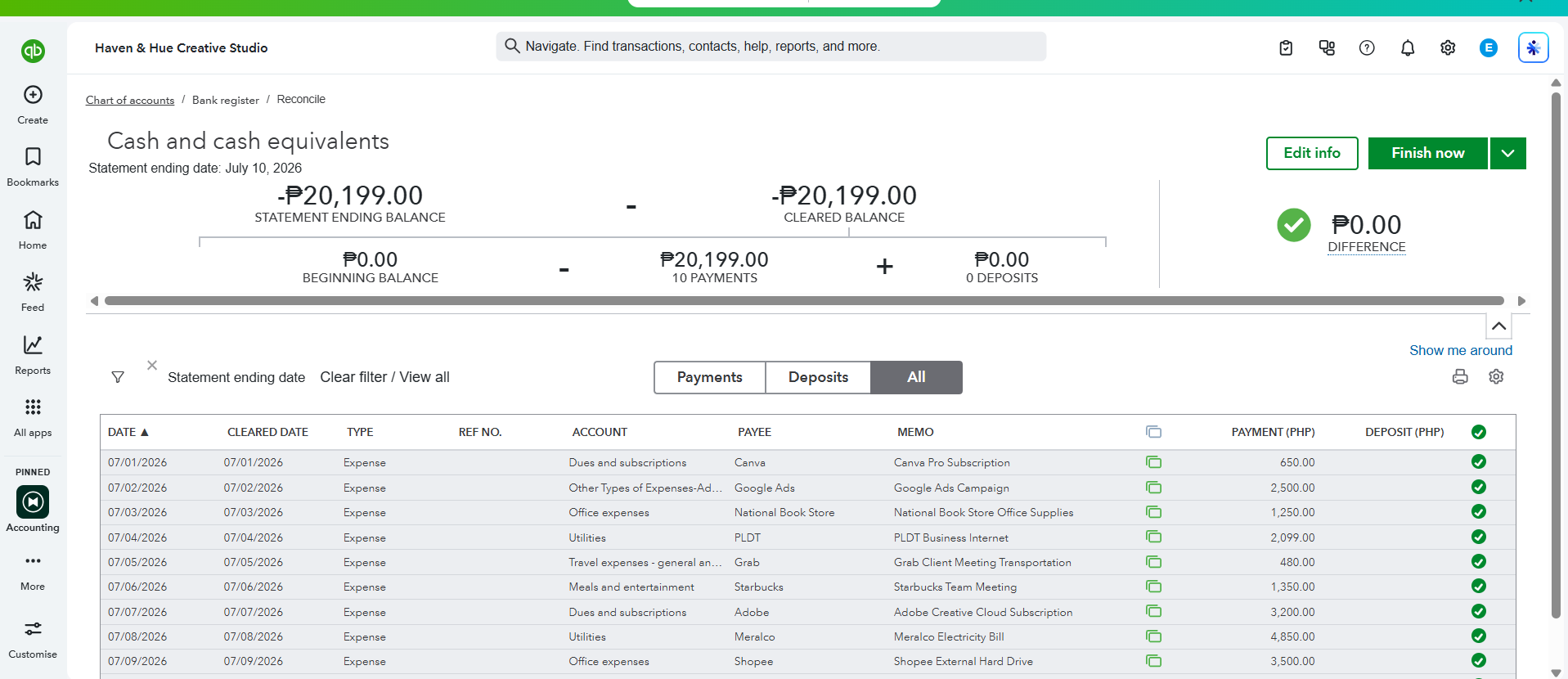Open Reports from the sidebar

click(x=33, y=355)
